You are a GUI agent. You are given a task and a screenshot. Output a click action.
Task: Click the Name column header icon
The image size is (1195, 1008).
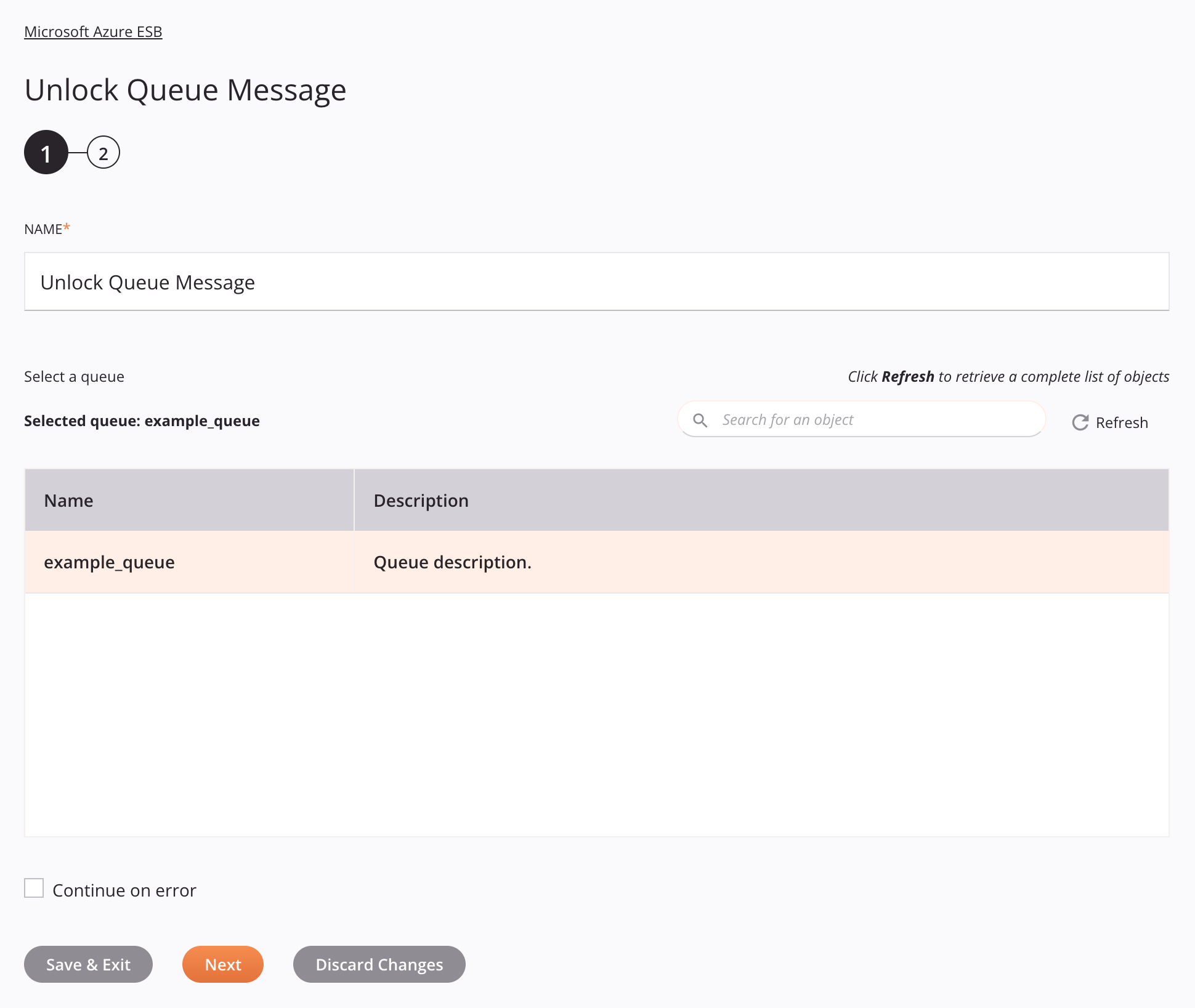[68, 499]
